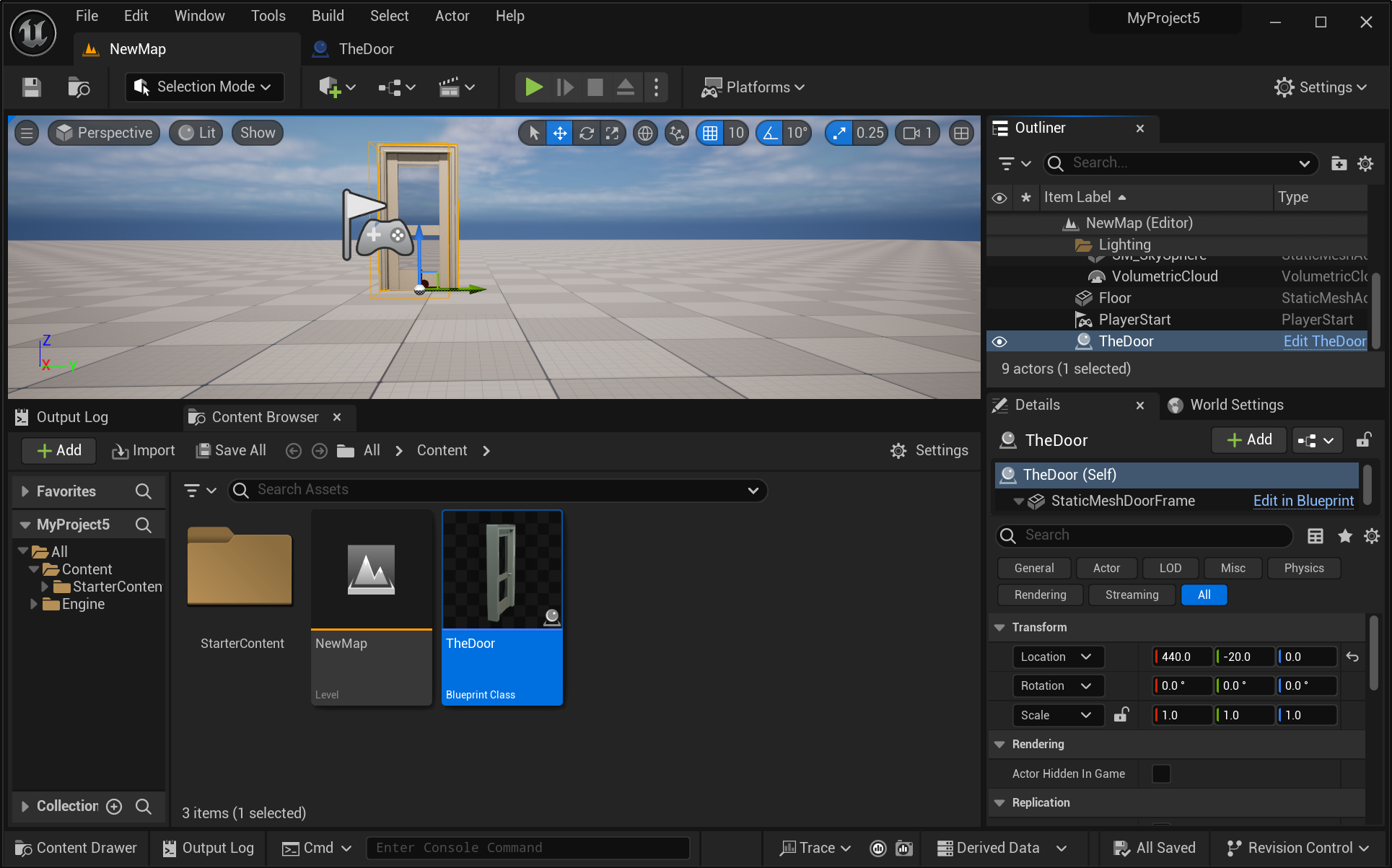Open the quick add actor menu

click(337, 87)
